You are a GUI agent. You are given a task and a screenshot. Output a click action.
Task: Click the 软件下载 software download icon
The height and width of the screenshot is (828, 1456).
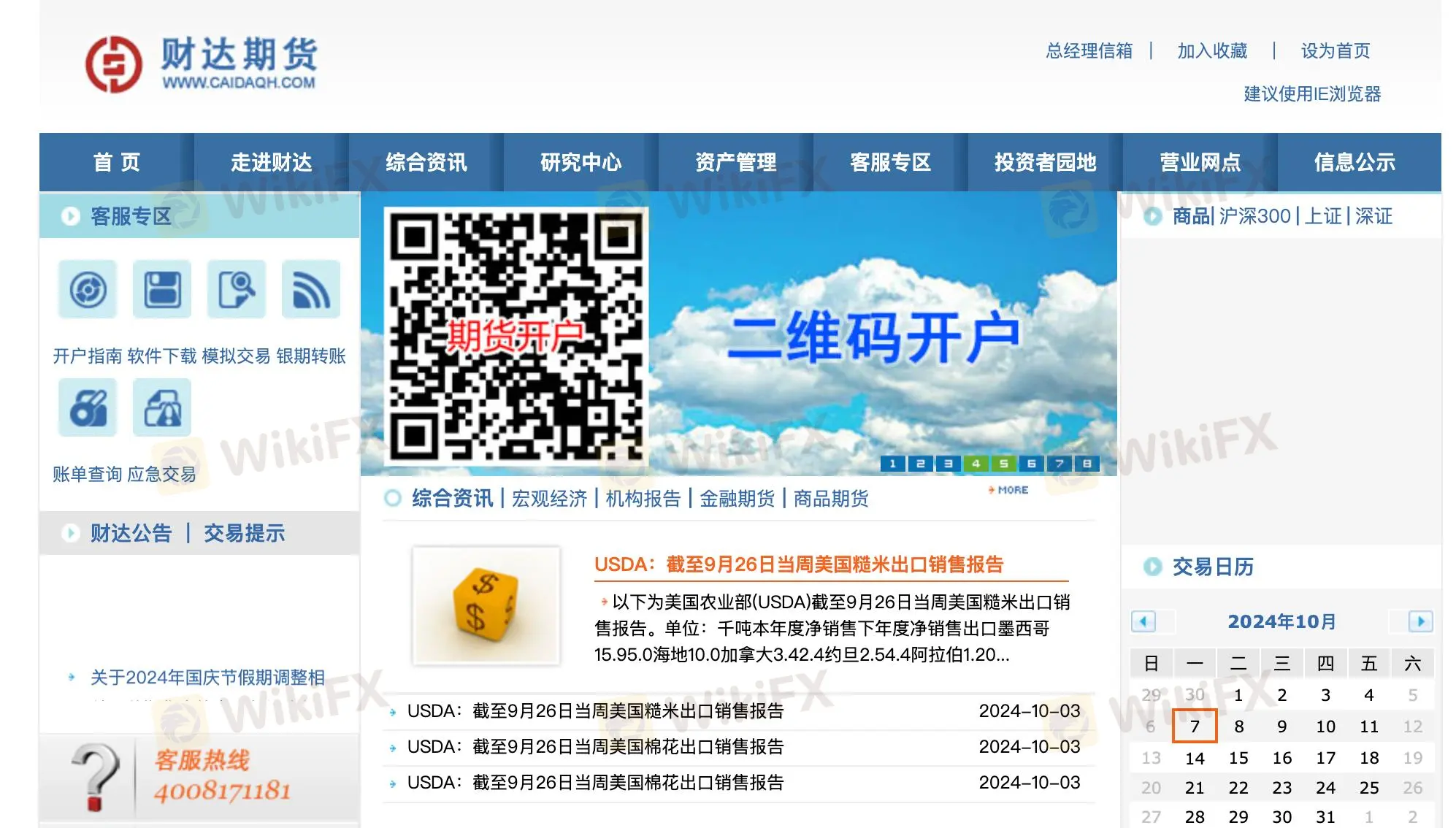click(161, 289)
